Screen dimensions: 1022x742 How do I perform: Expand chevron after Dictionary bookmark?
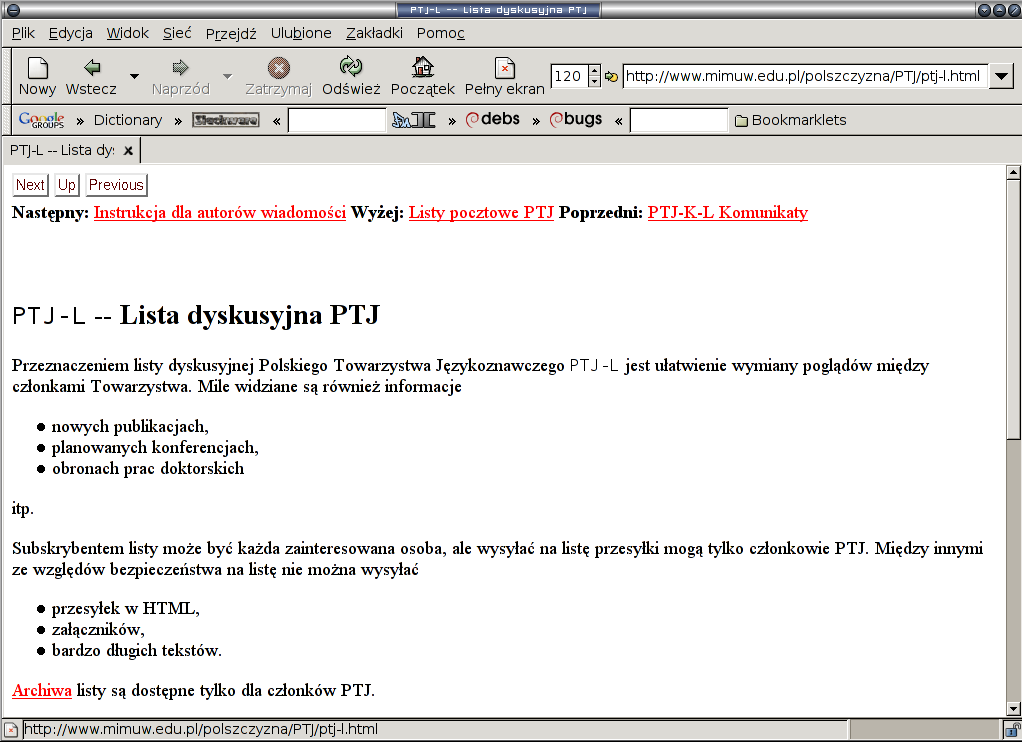(x=177, y=121)
